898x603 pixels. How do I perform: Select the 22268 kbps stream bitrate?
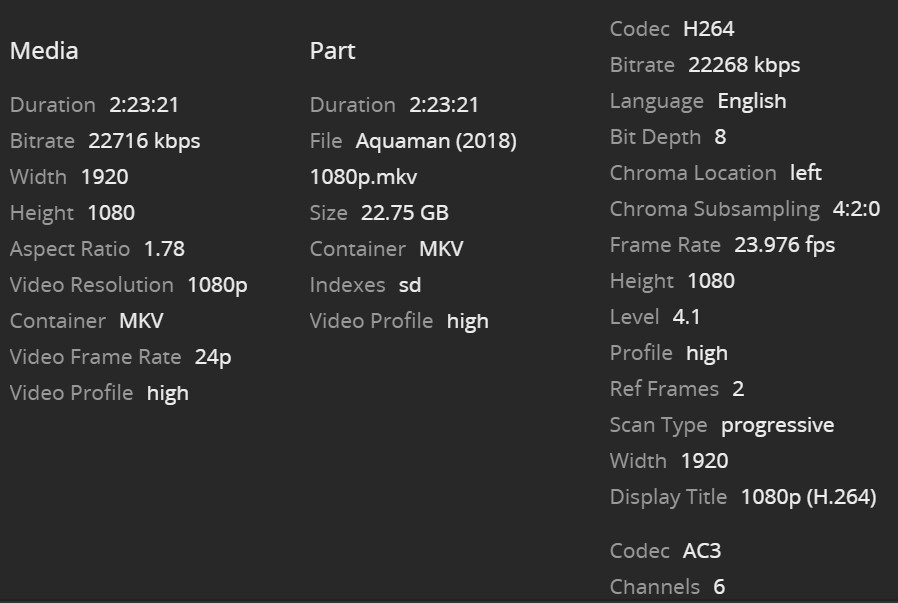pos(744,65)
